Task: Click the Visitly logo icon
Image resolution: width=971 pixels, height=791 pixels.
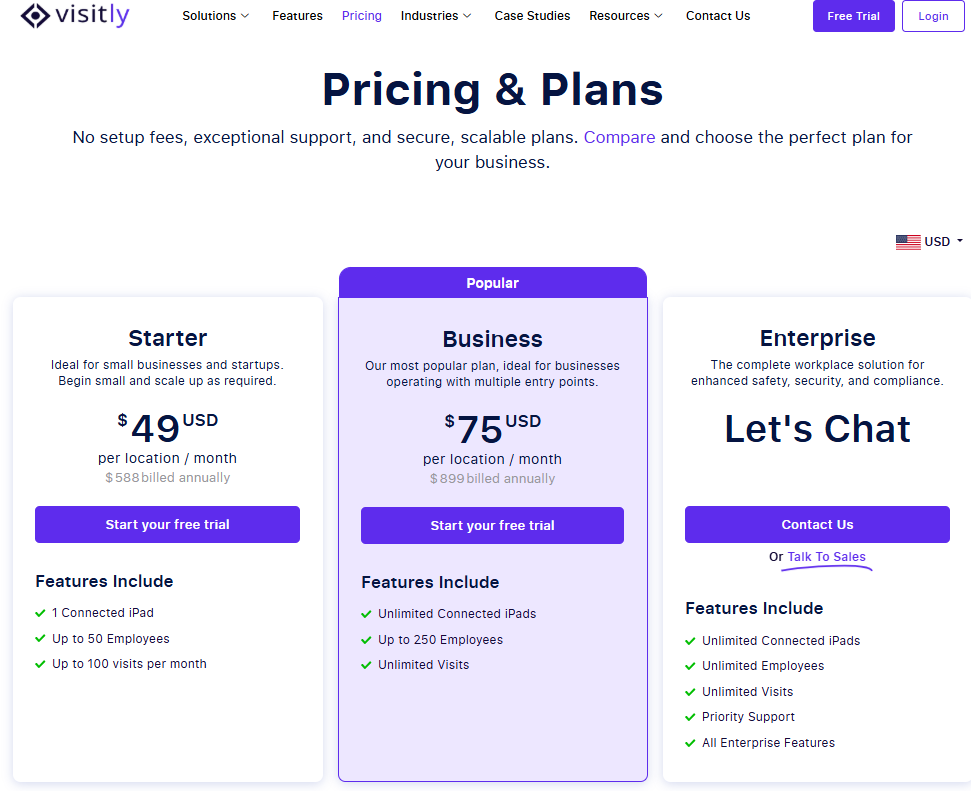Action: (35, 15)
